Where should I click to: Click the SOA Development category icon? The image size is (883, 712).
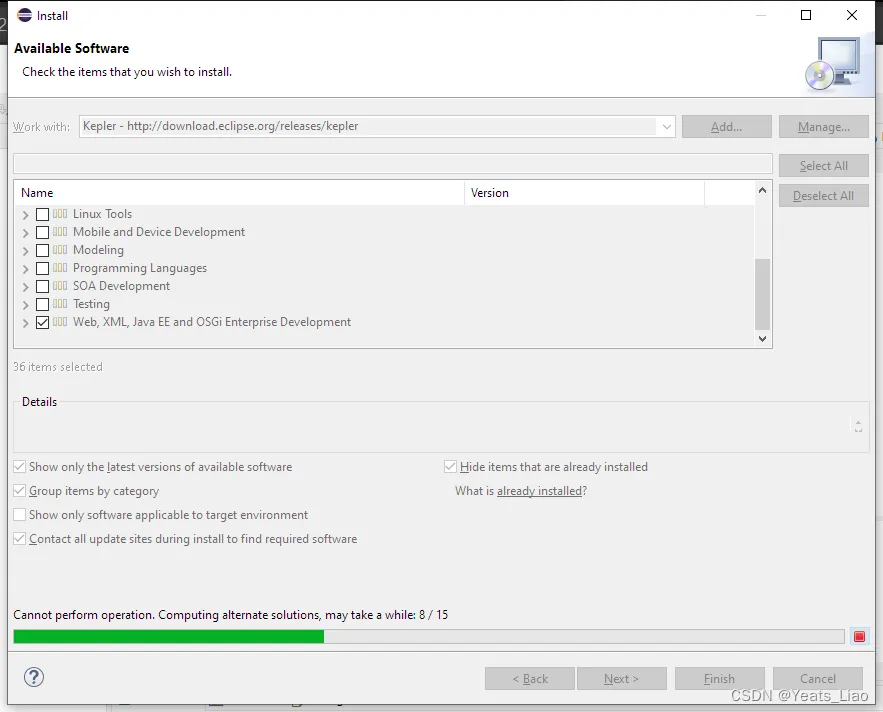(60, 286)
